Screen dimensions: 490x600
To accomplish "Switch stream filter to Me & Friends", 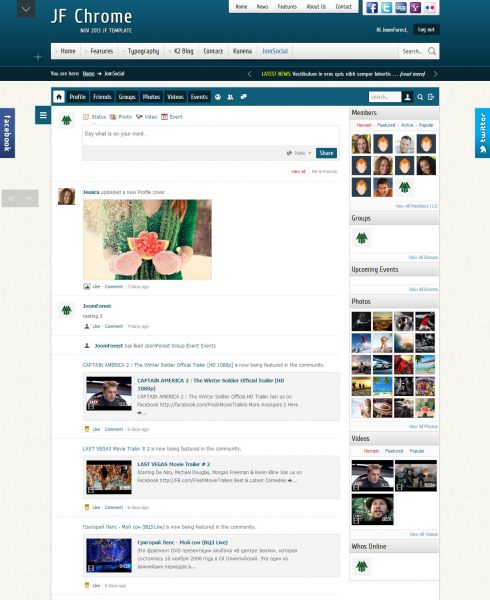I will click(x=324, y=171).
